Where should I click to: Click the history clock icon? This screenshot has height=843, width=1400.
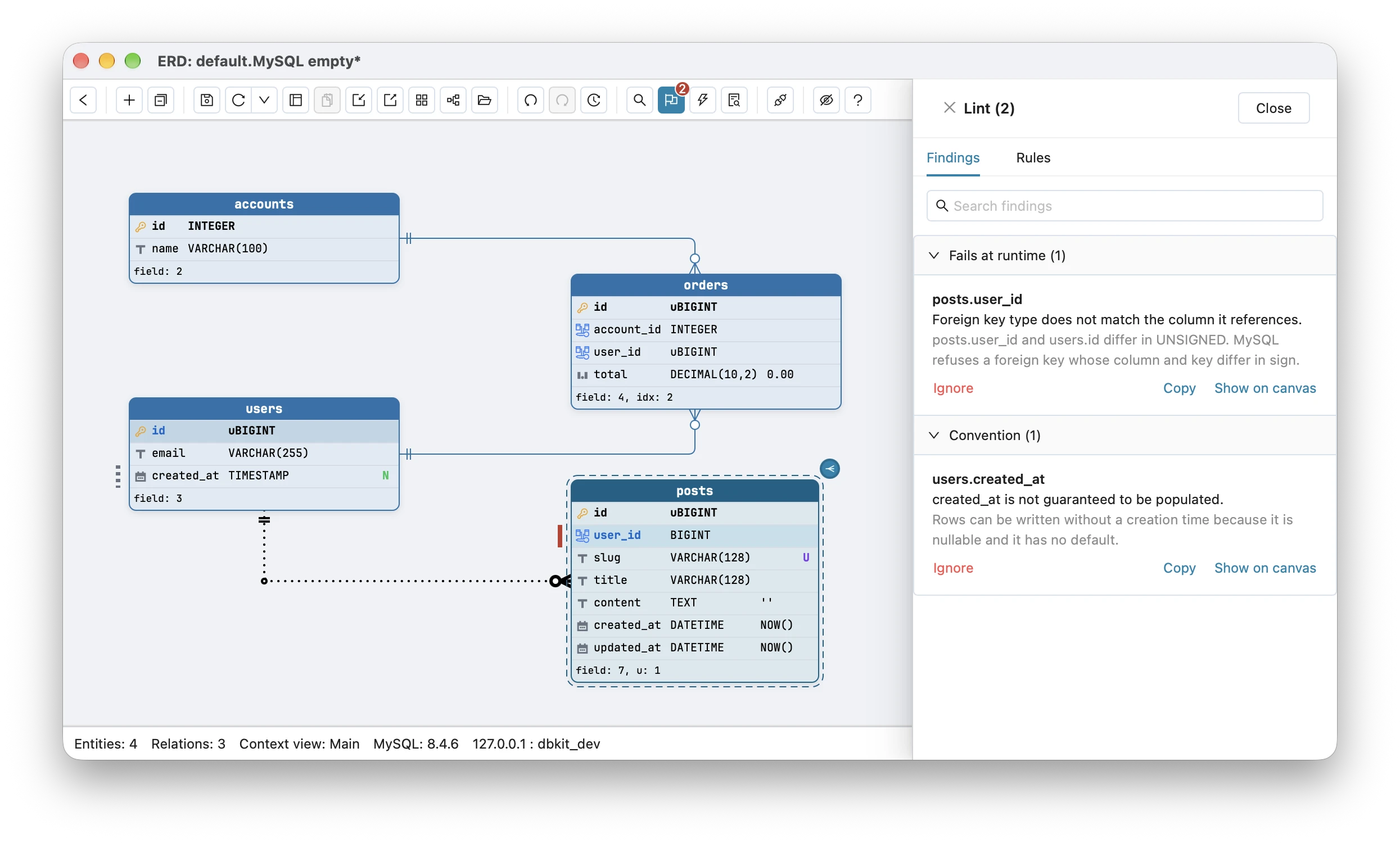(594, 100)
